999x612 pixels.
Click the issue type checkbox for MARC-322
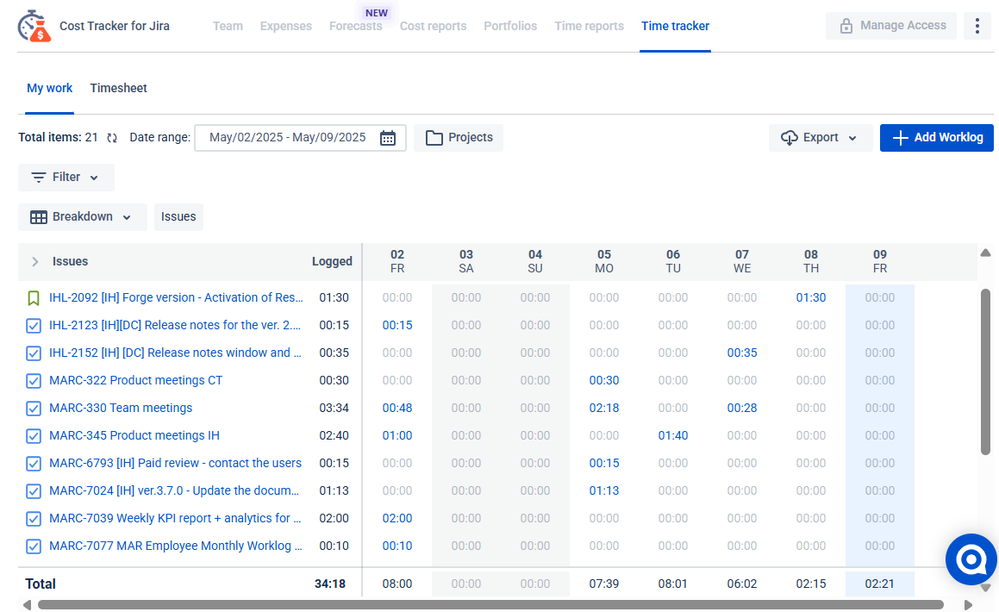click(33, 380)
